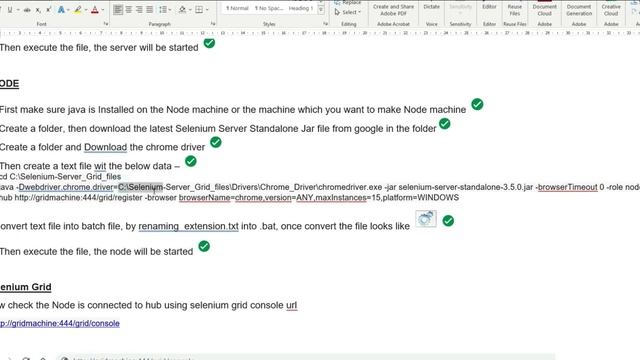Open underline style dropdown arrow
The width and height of the screenshot is (640, 360).
(18, 10)
